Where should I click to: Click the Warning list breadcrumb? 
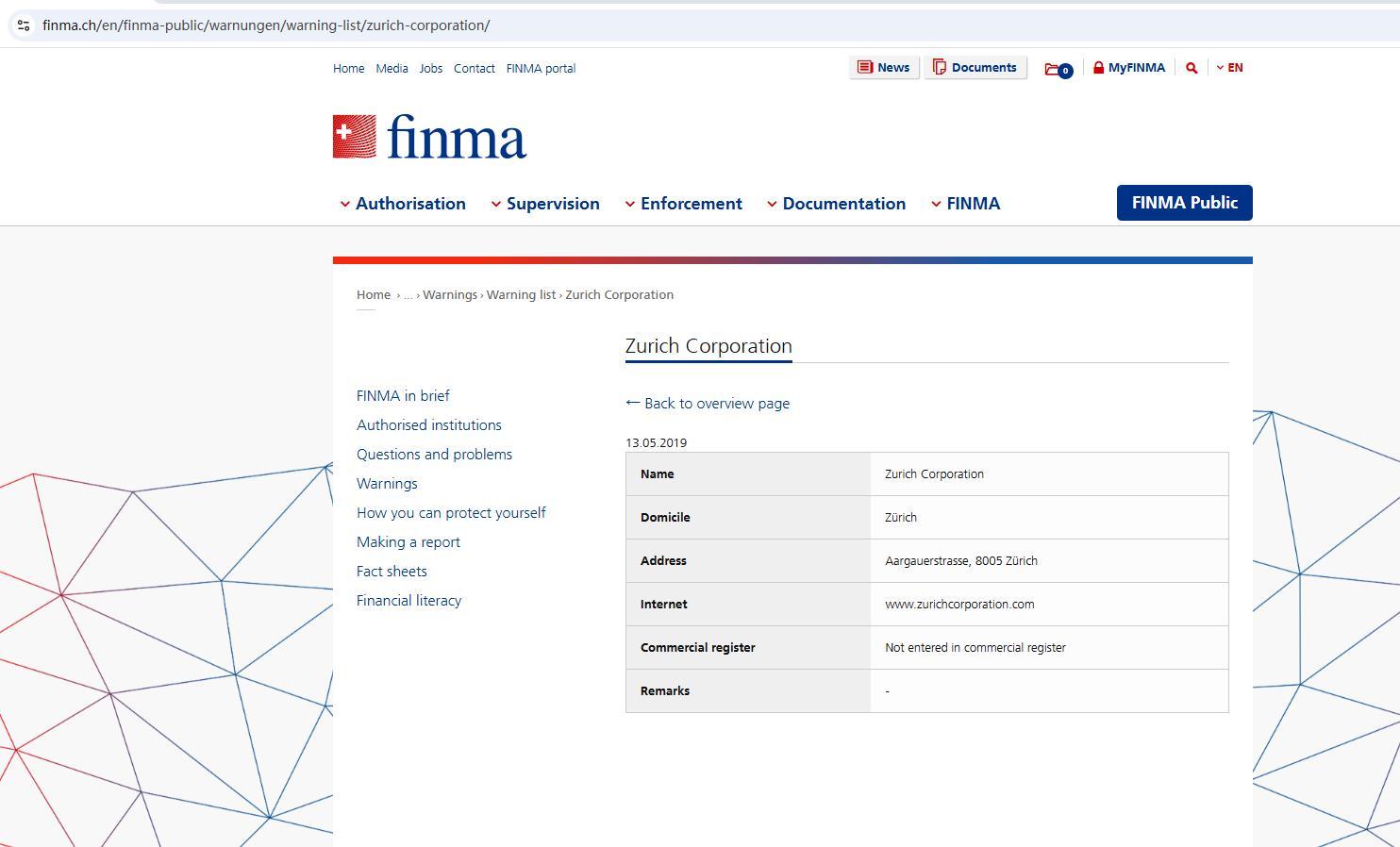tap(521, 295)
